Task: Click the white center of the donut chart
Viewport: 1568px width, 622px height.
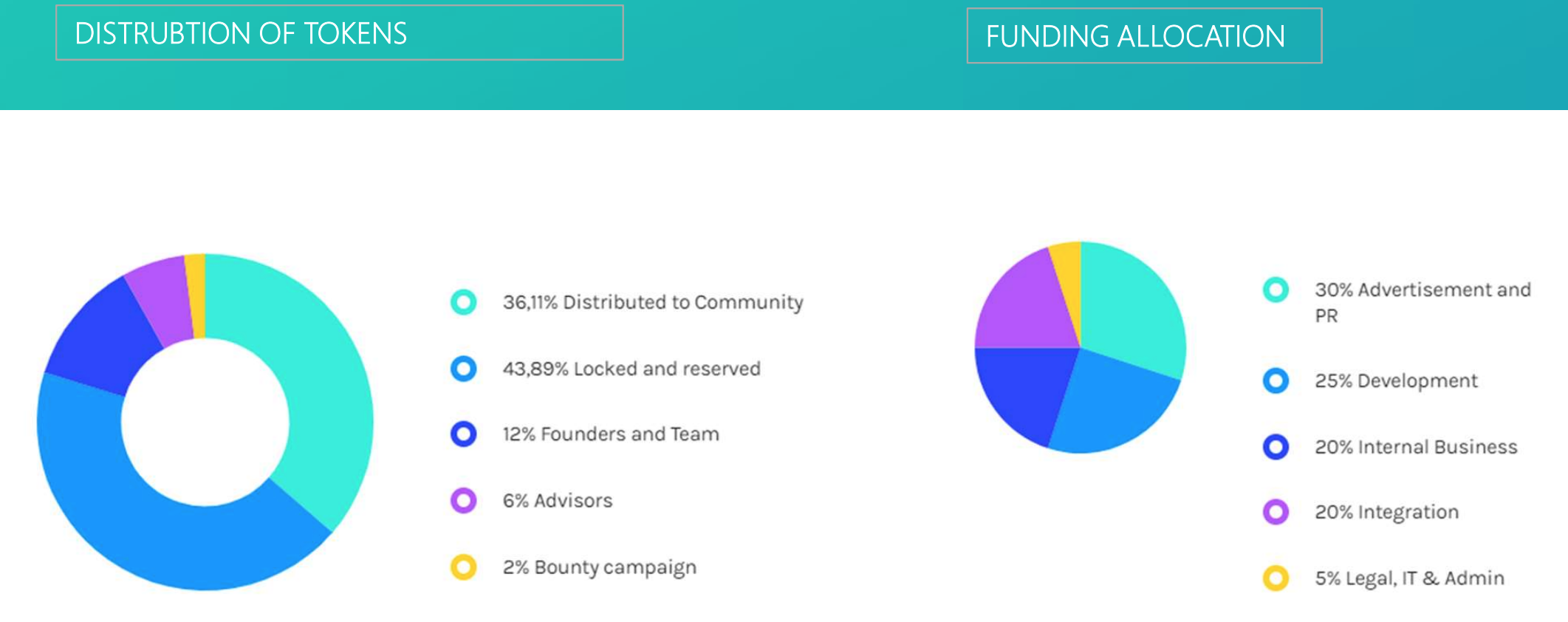Action: [x=205, y=422]
